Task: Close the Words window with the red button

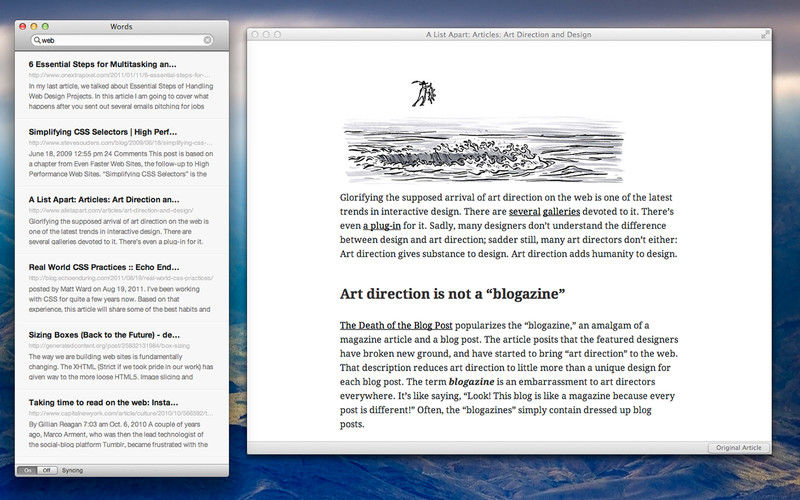Action: tap(22, 27)
